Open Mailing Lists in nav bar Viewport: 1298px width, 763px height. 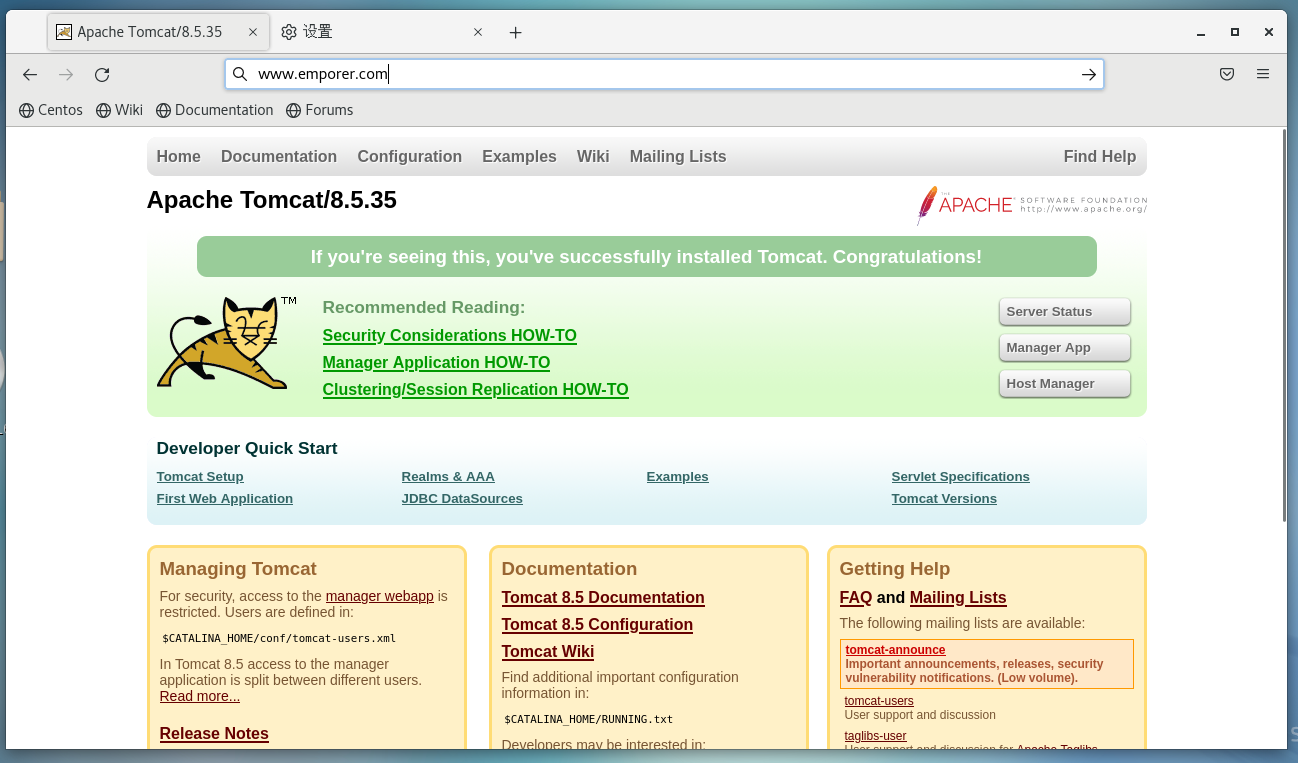coord(678,156)
